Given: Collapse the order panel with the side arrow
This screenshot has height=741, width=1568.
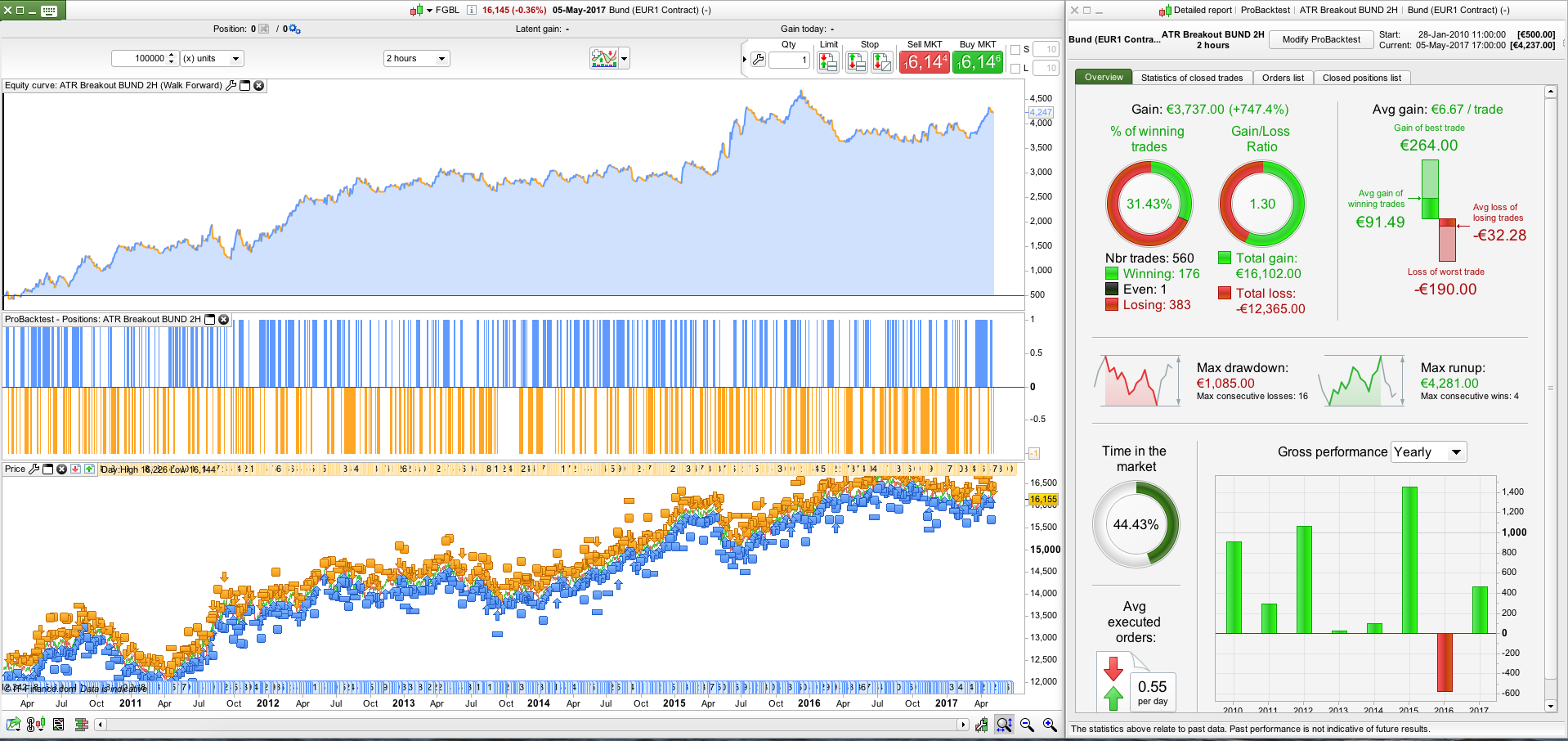Looking at the screenshot, I should [x=744, y=59].
